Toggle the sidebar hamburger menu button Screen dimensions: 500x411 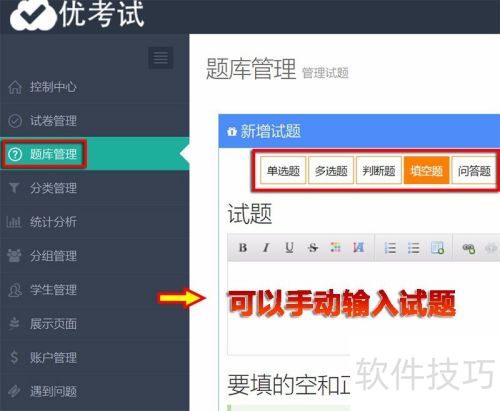point(161,58)
